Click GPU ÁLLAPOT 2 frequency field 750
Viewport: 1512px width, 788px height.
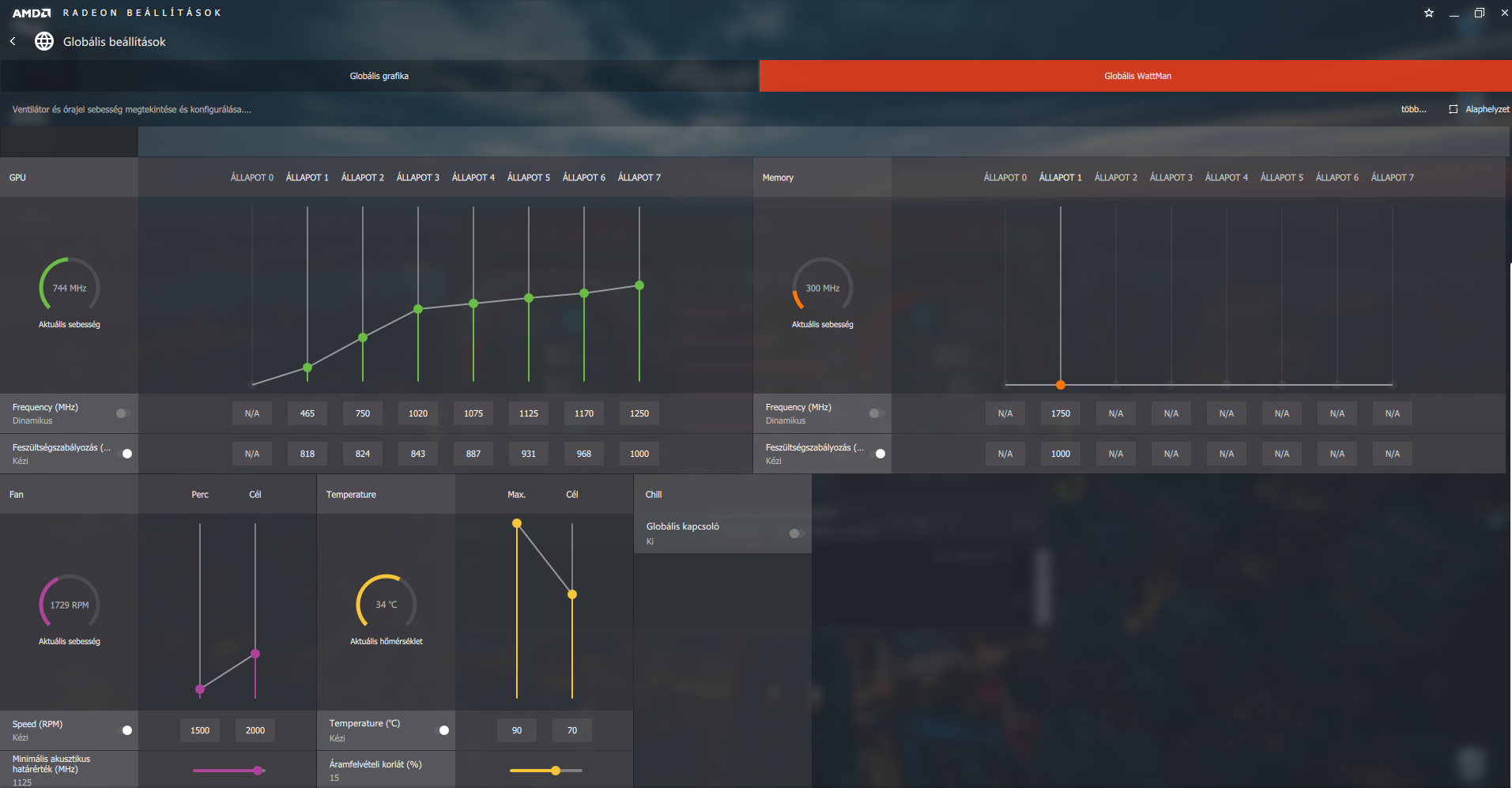click(x=363, y=413)
